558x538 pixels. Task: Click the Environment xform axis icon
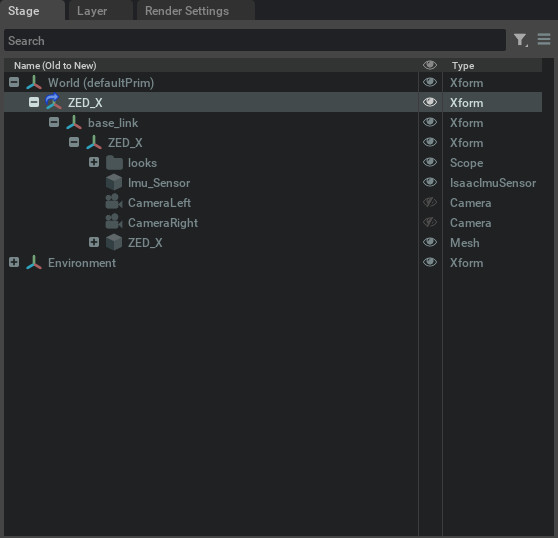pos(34,263)
